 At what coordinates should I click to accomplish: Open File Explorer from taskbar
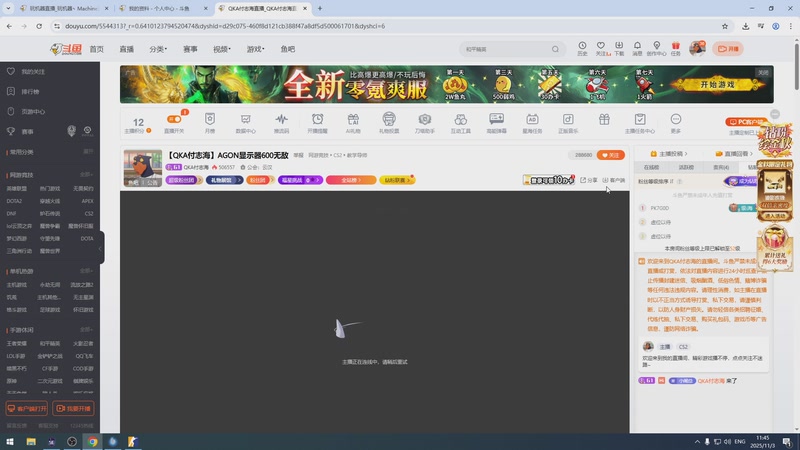click(x=31, y=442)
